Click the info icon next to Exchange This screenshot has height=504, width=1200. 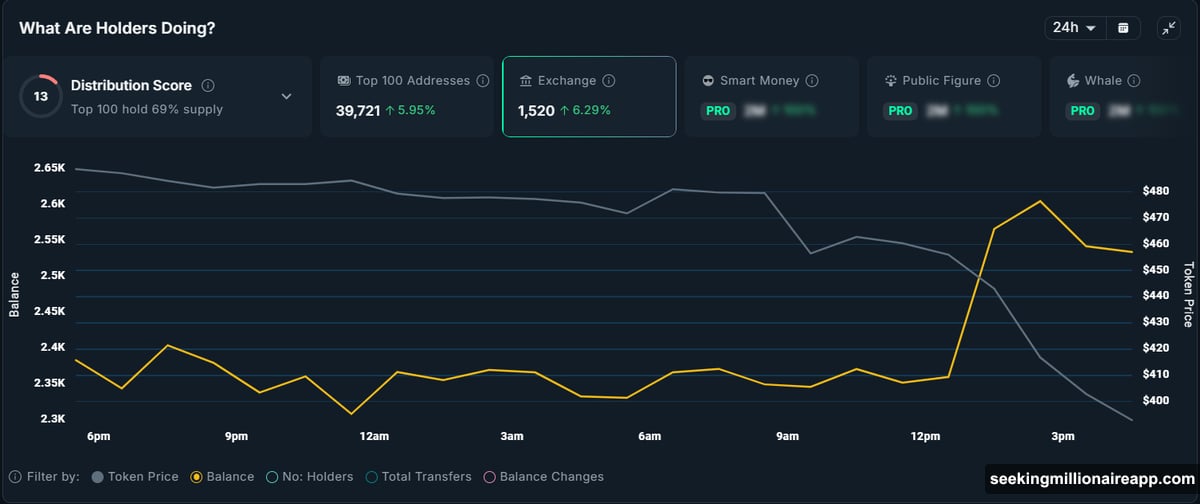coord(609,81)
